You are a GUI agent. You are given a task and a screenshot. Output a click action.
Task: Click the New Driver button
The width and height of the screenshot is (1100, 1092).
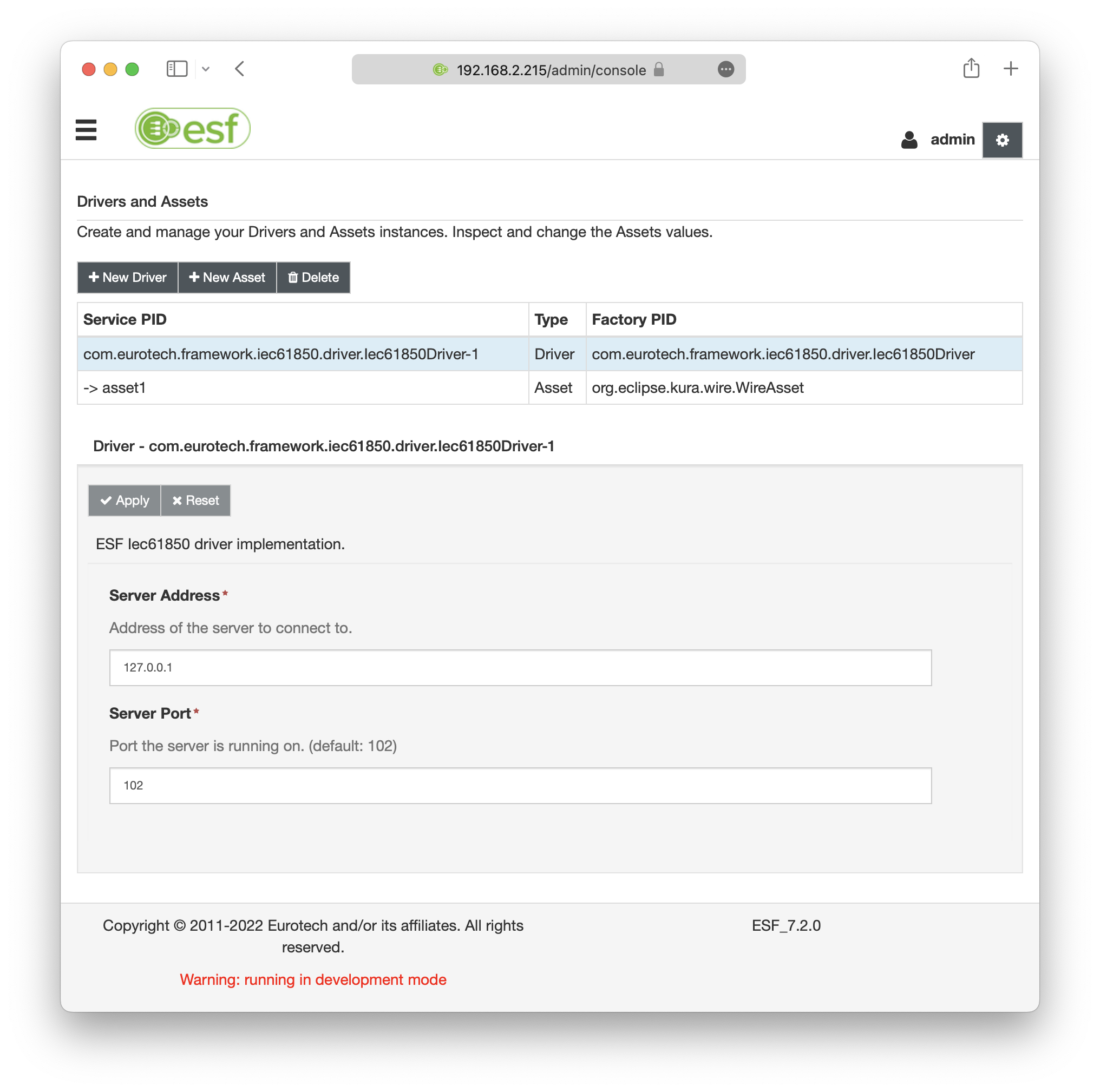pyautogui.click(x=128, y=278)
